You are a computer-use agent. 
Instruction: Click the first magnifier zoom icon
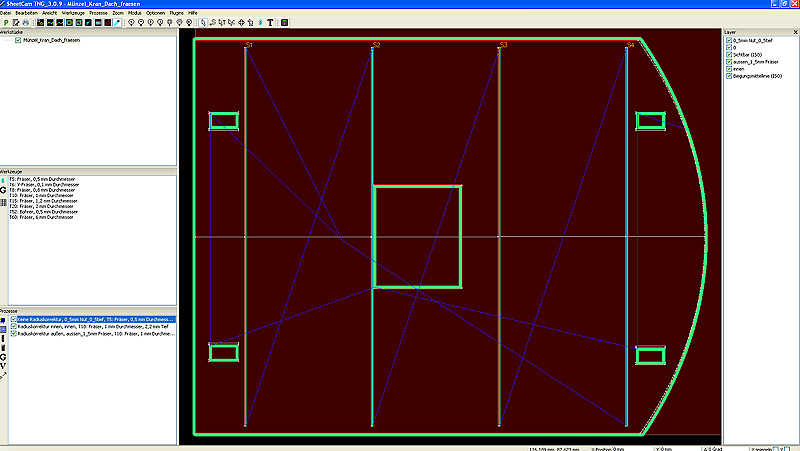(x=131, y=22)
